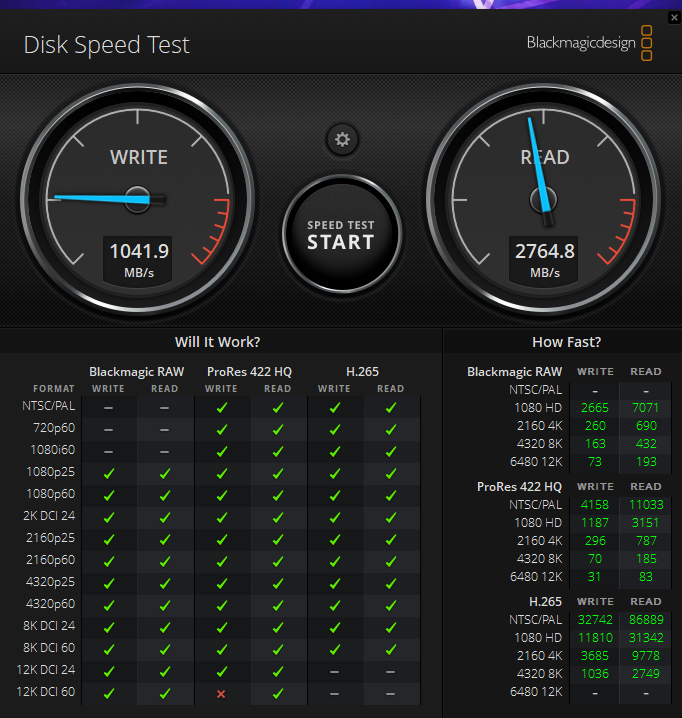Click the 4320p25 format row label
The image size is (682, 718).
click(x=51, y=582)
